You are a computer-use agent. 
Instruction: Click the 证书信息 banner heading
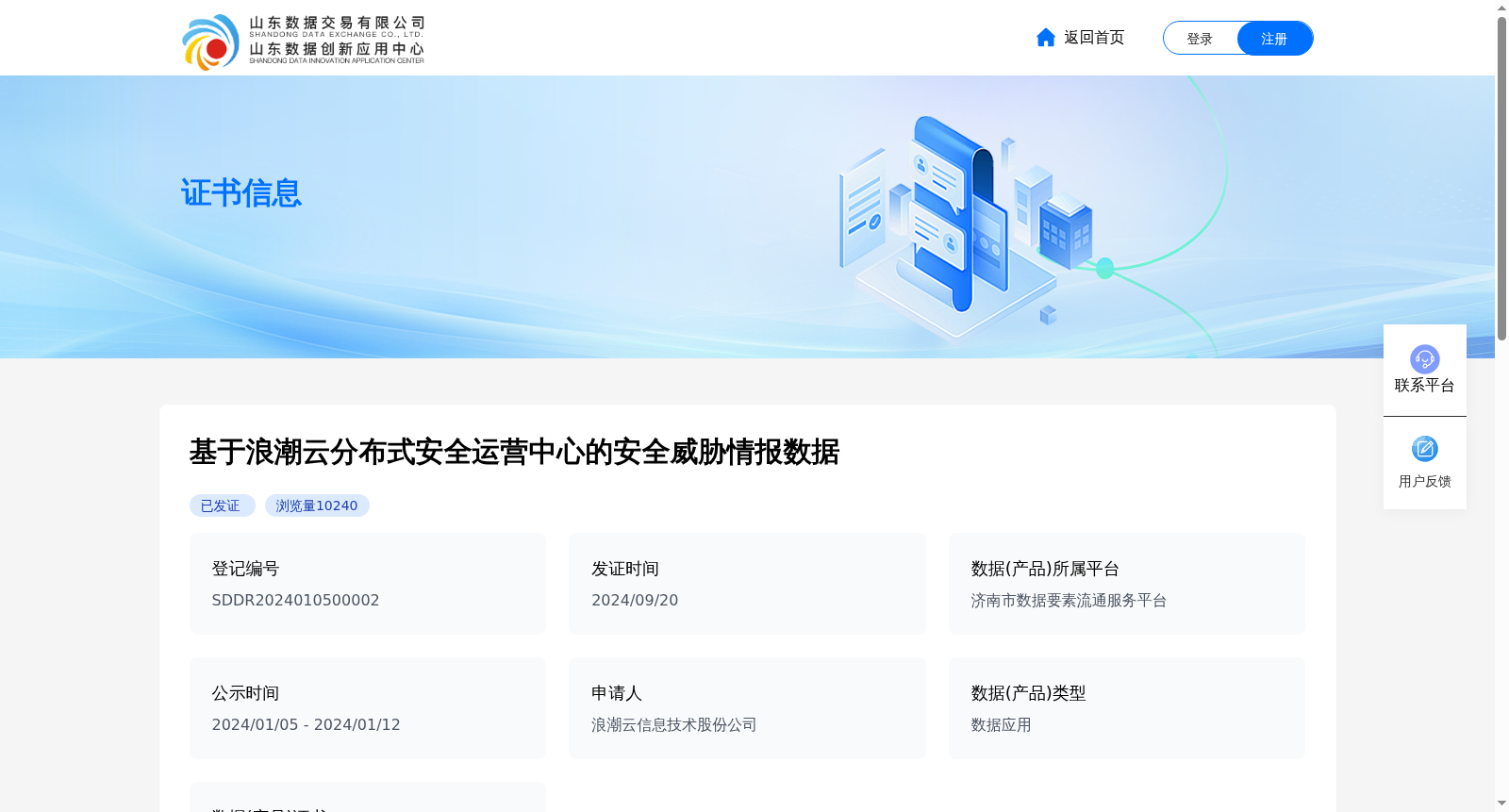coord(240,192)
